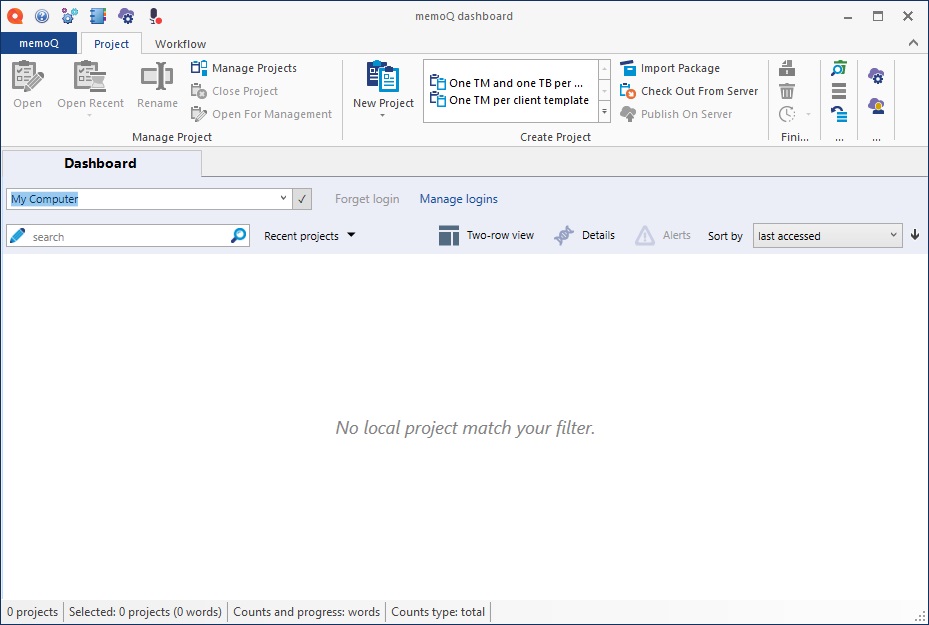929x625 pixels.
Task: Click Close Project in the ribbon
Action: click(234, 91)
